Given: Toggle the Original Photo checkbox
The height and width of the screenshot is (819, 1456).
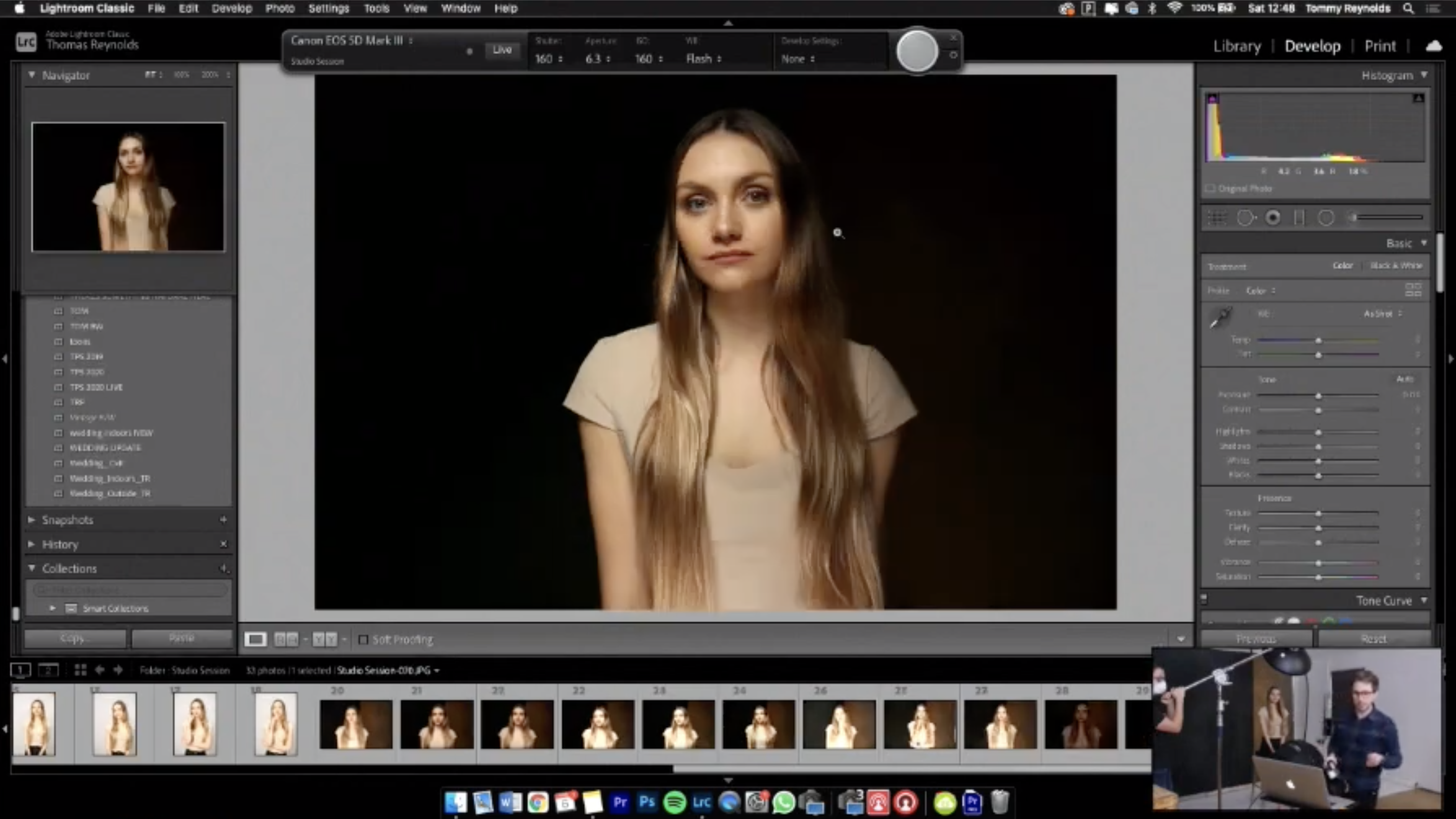Looking at the screenshot, I should click(x=1210, y=189).
